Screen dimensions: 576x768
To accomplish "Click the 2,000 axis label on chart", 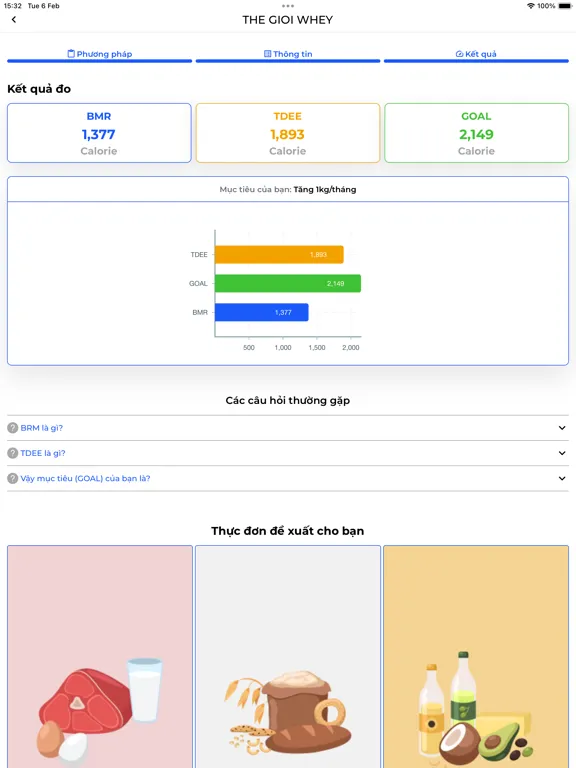I will [x=351, y=347].
